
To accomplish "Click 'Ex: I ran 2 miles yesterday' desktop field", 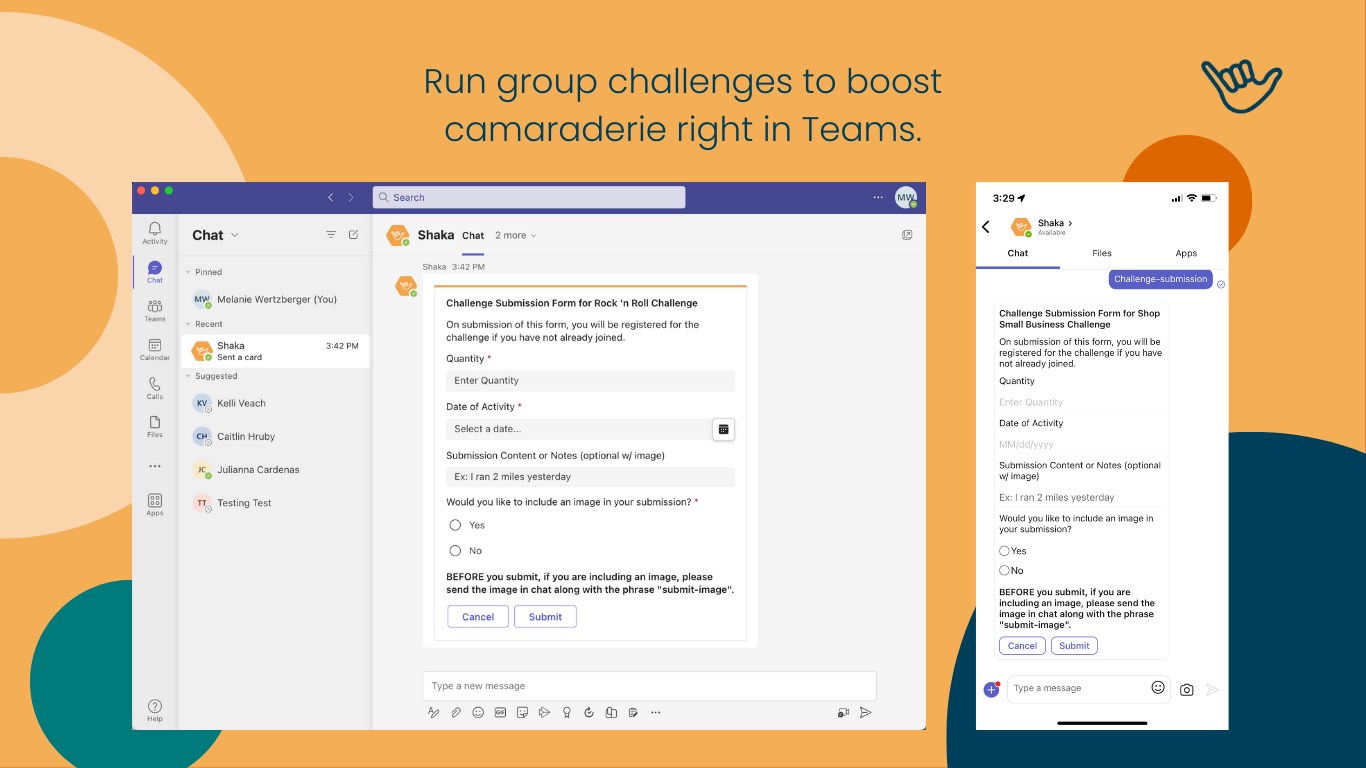I will [x=590, y=477].
